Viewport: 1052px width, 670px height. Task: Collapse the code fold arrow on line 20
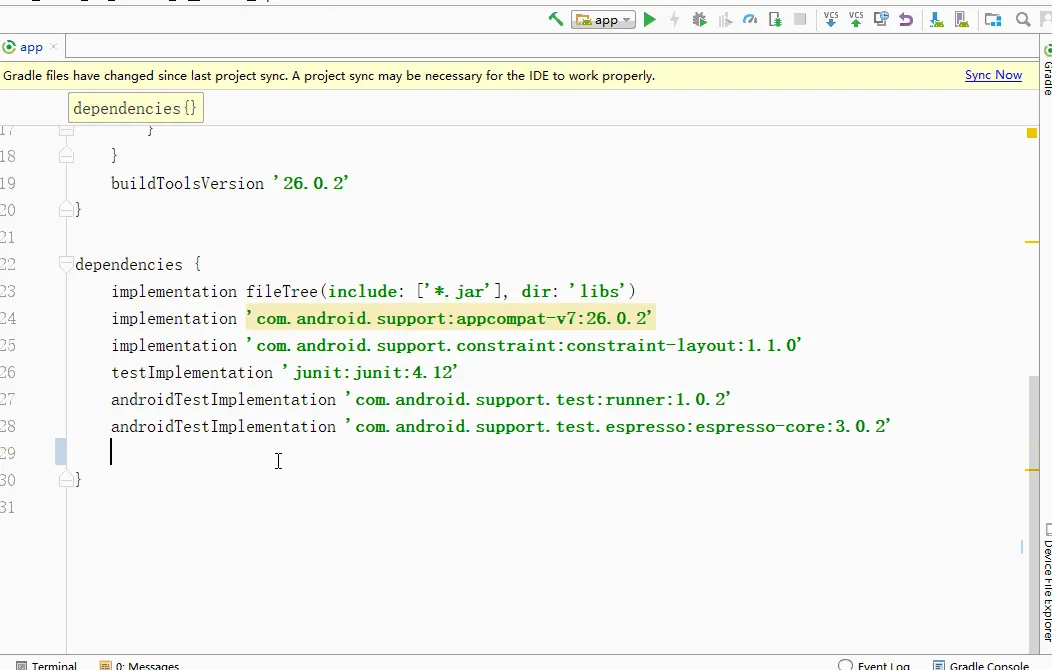[68, 209]
